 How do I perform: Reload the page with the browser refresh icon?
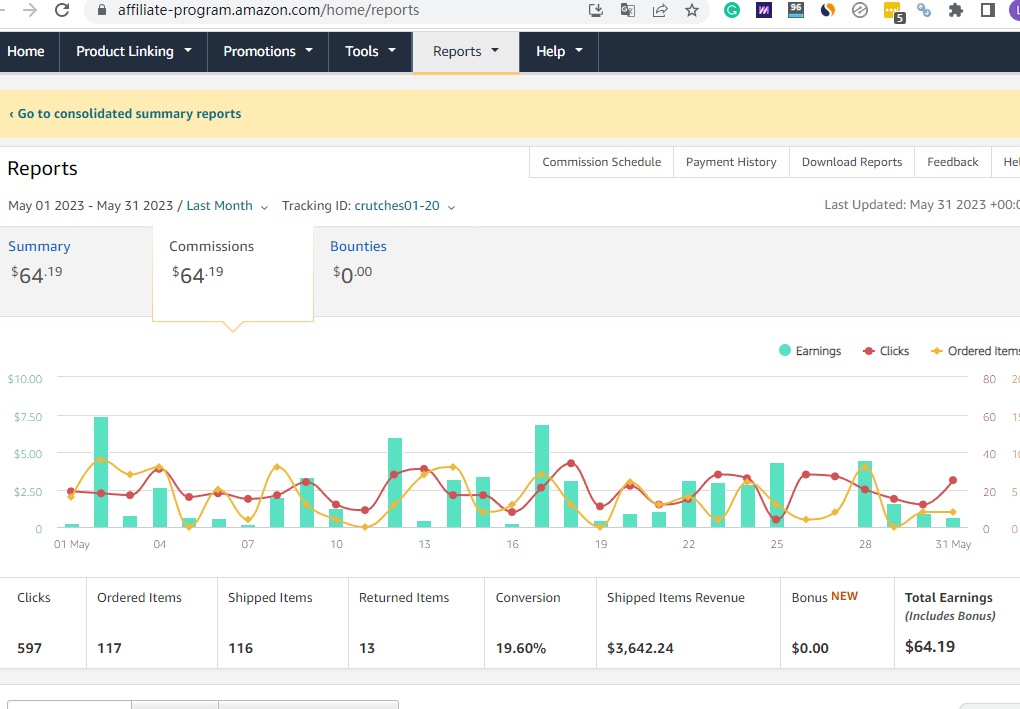(62, 10)
